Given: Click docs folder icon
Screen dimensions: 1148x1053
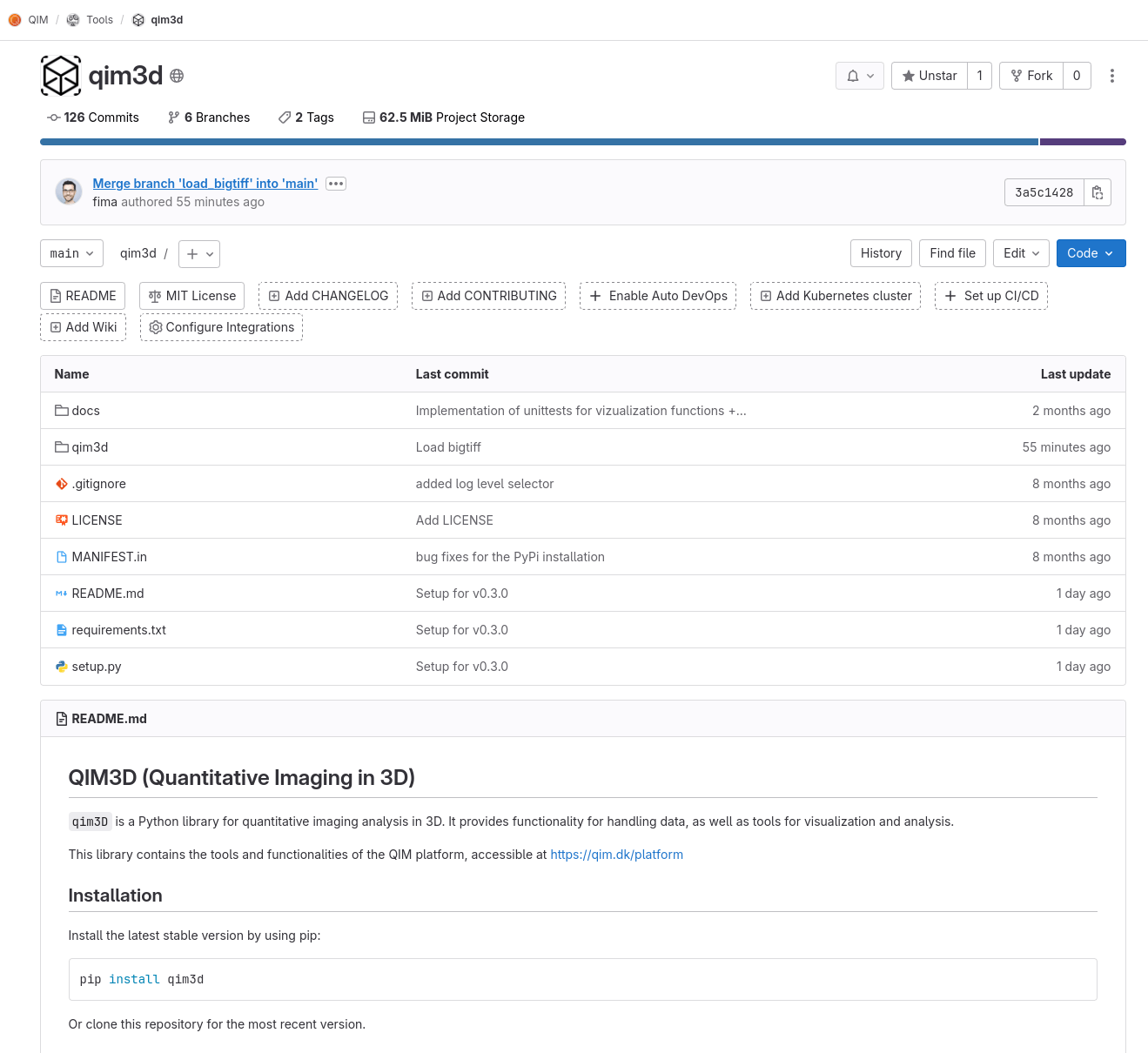Looking at the screenshot, I should click(62, 411).
